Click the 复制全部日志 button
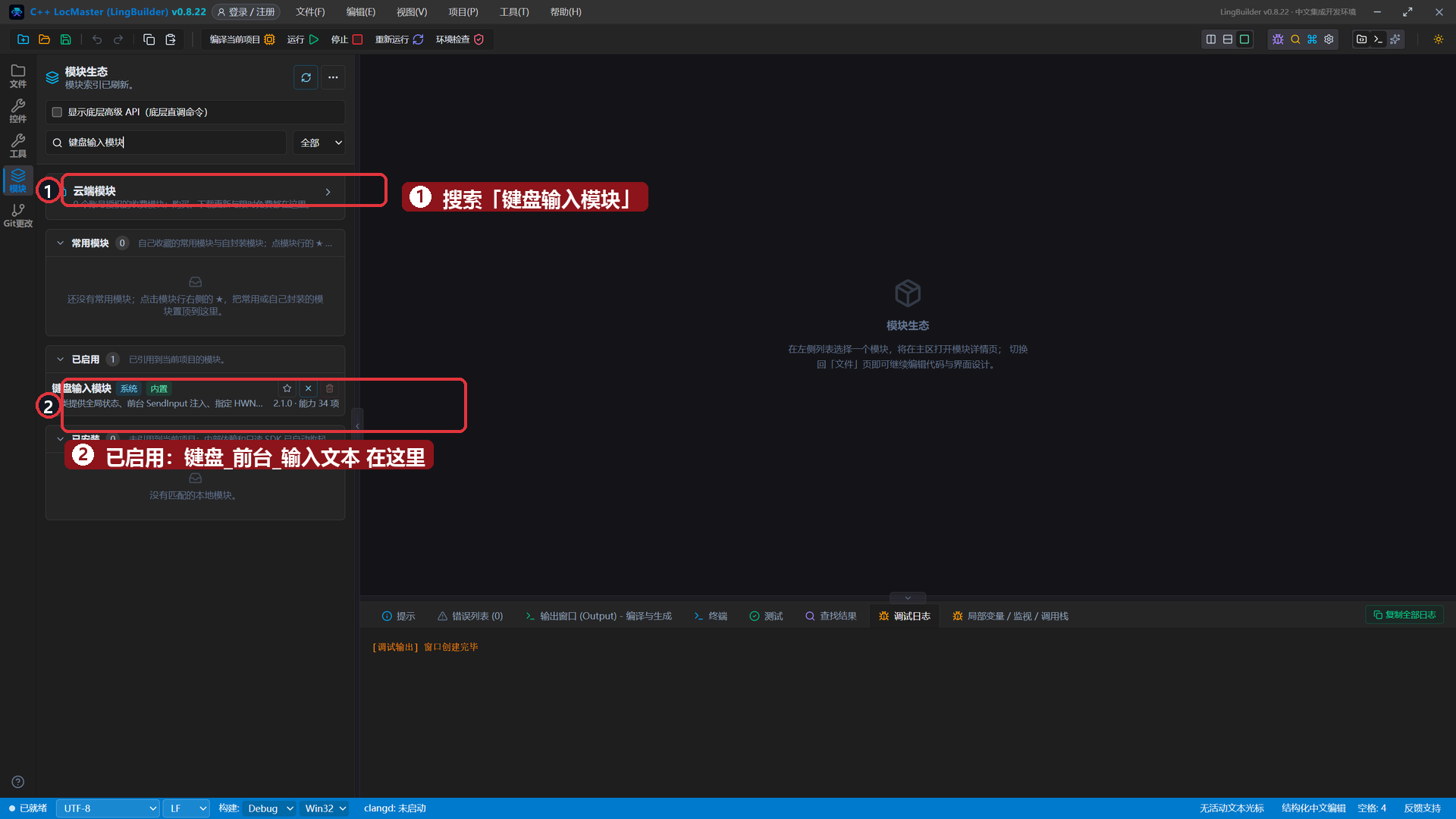The image size is (1456, 819). click(1404, 615)
